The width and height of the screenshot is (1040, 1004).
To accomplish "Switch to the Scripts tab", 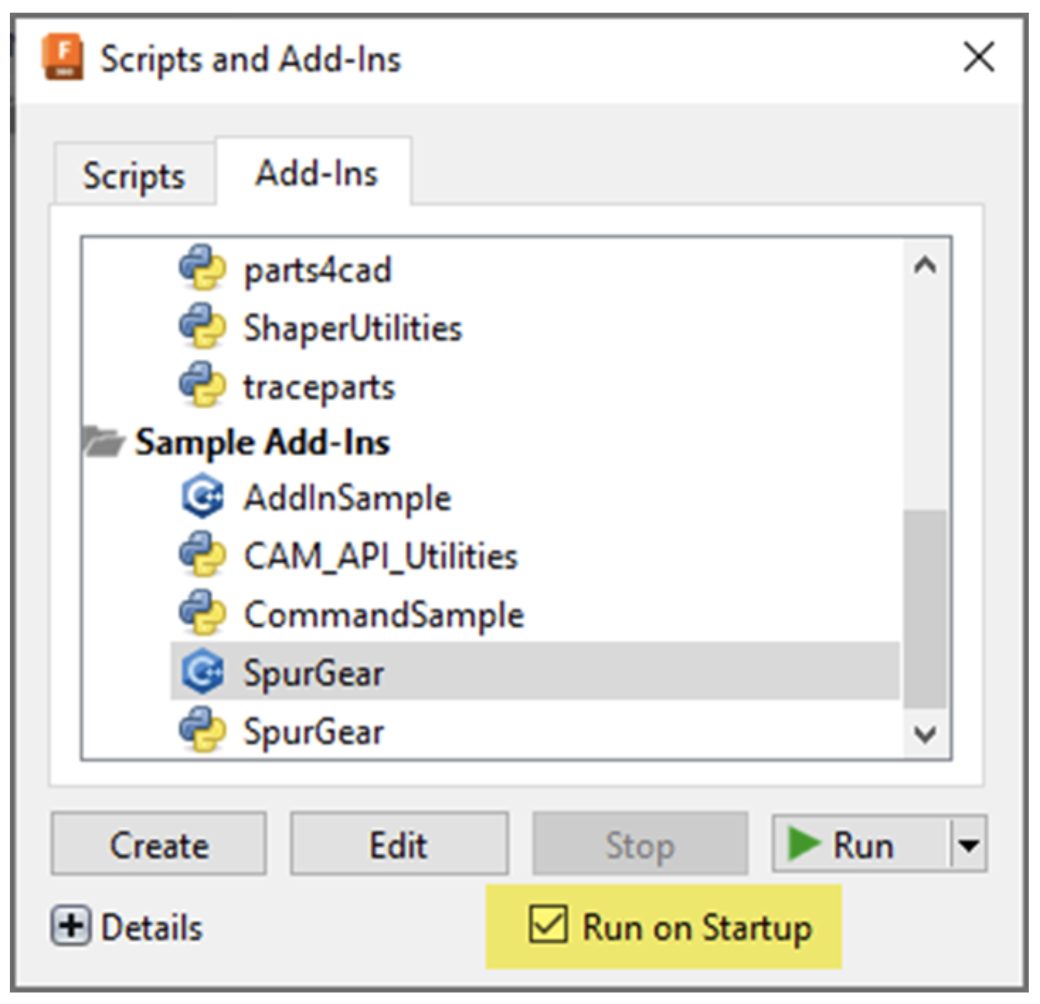I will 132,176.
